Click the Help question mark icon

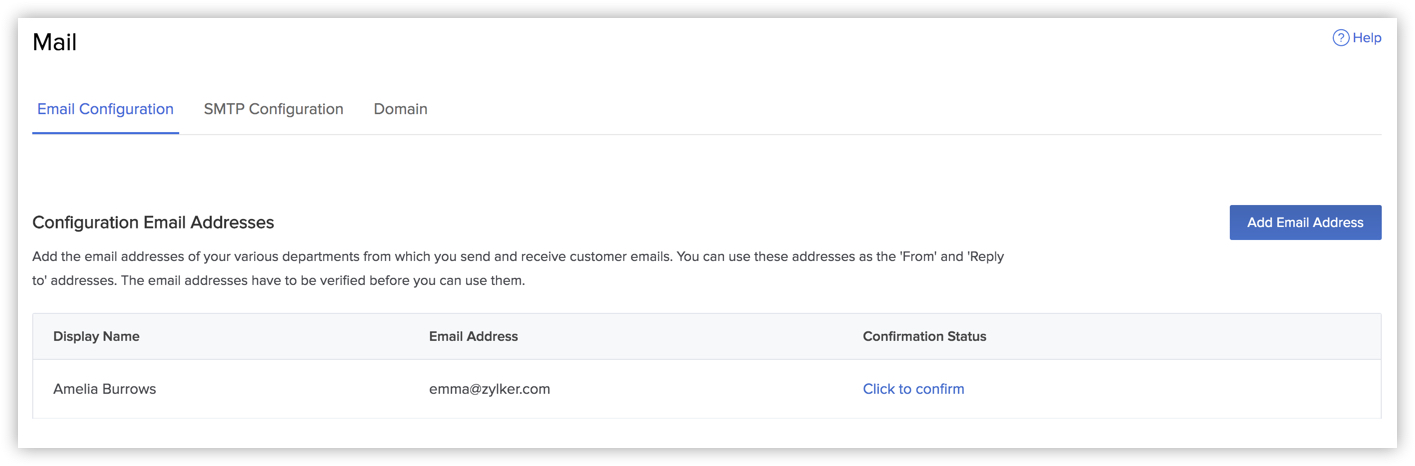tap(1341, 38)
